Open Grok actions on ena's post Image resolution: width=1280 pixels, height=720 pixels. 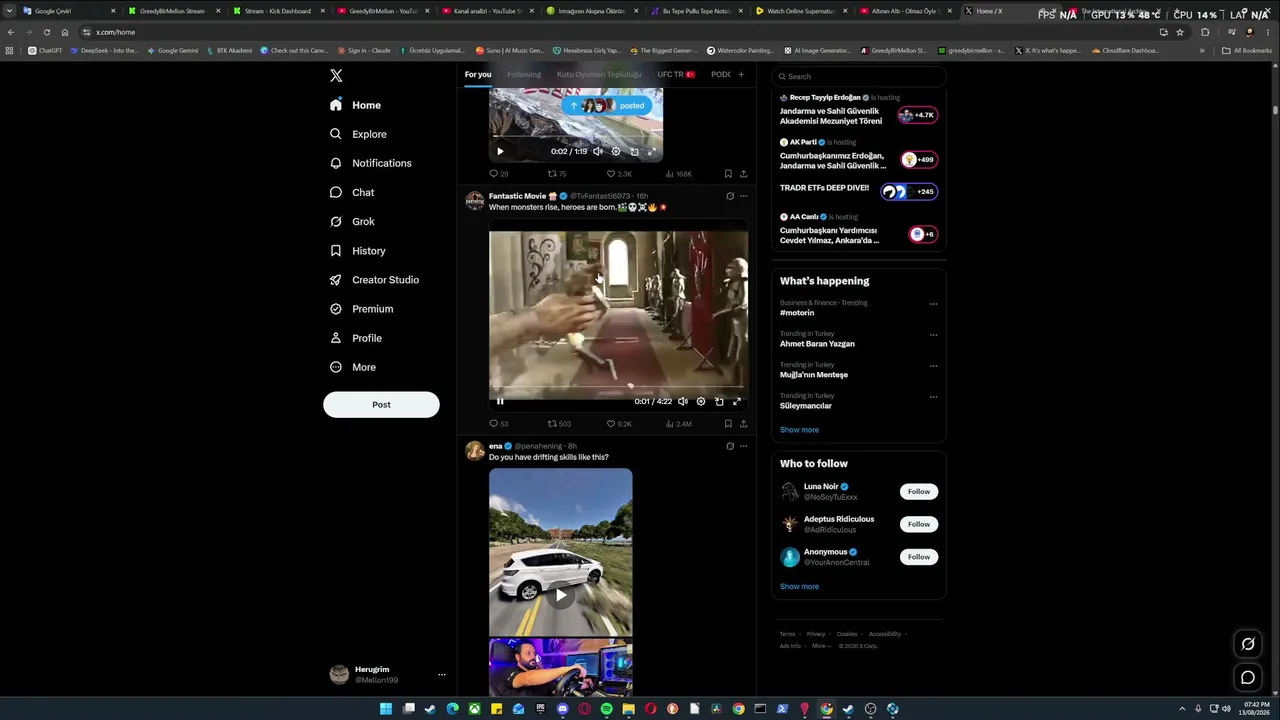[730, 446]
